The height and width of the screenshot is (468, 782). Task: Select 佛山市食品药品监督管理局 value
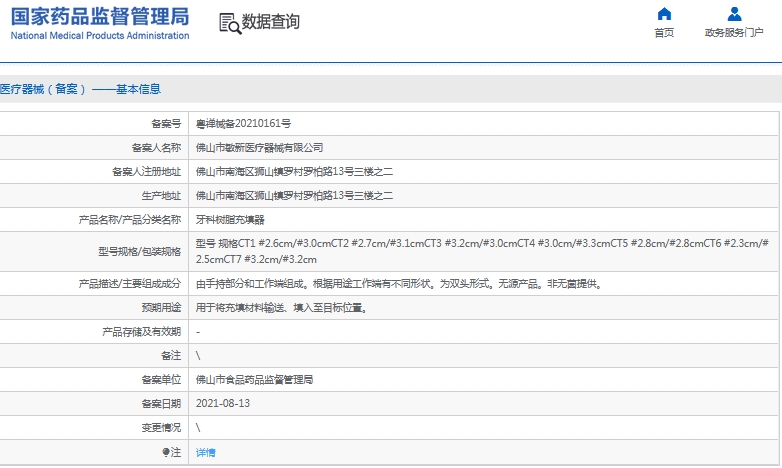(x=254, y=380)
